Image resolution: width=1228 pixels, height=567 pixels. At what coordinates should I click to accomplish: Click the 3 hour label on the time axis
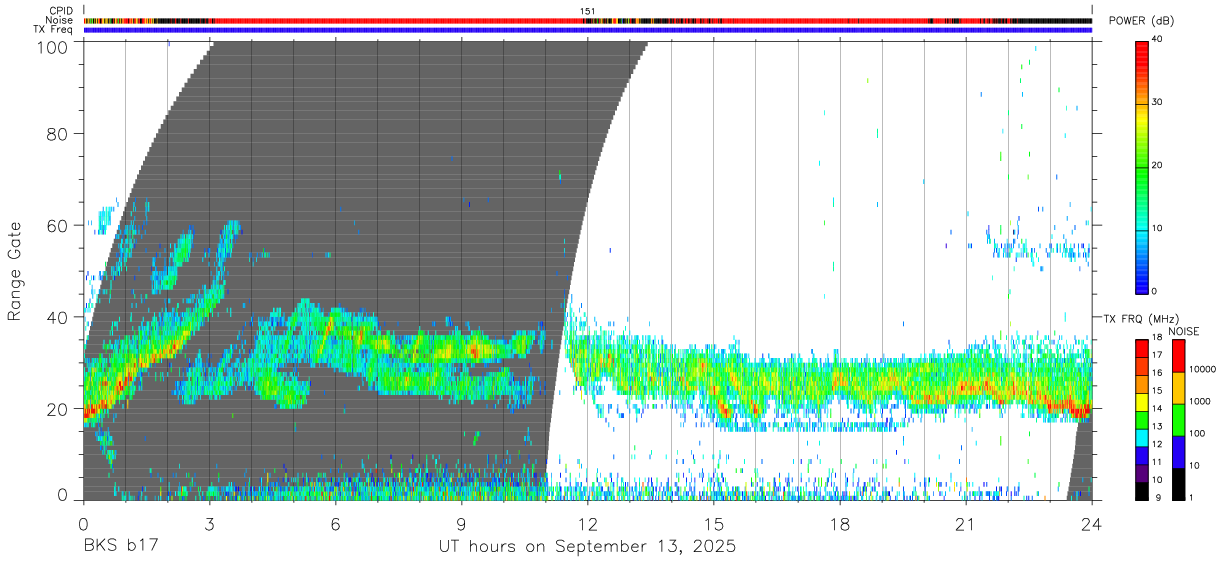[210, 524]
